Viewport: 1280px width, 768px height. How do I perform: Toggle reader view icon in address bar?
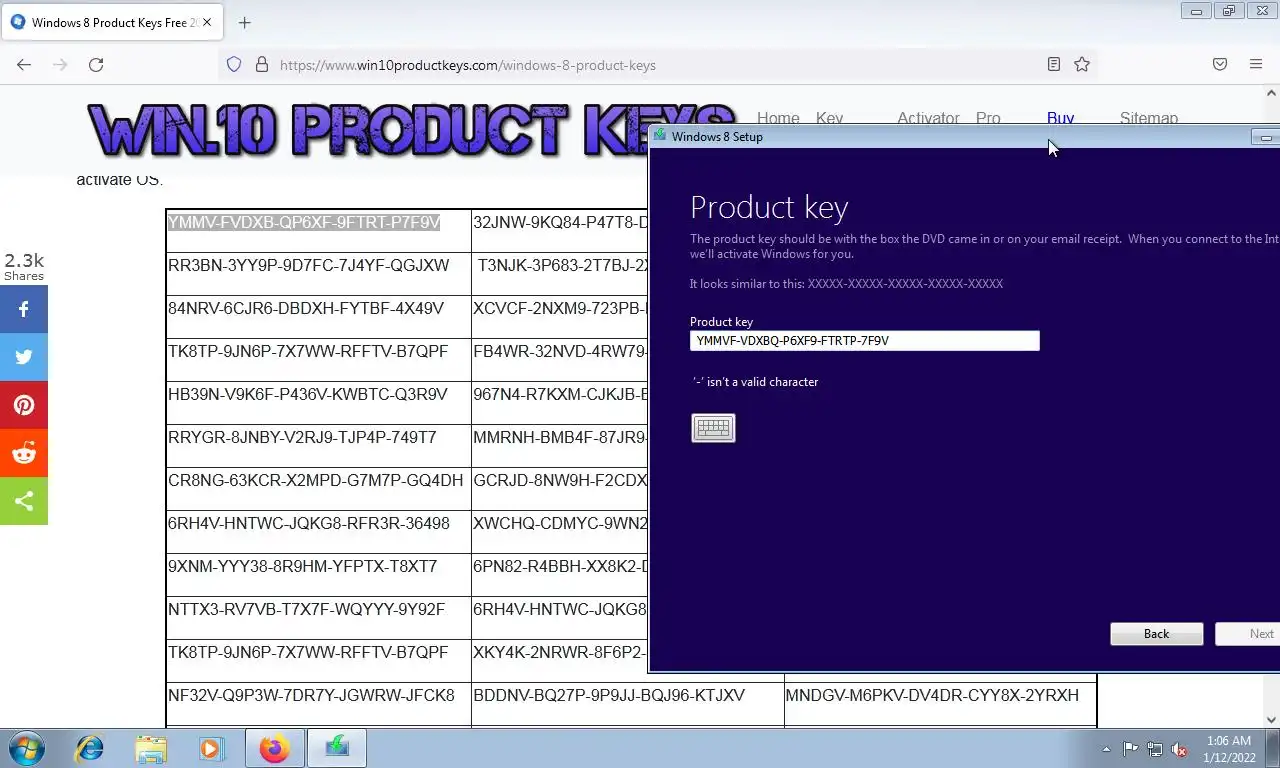pos(1054,64)
